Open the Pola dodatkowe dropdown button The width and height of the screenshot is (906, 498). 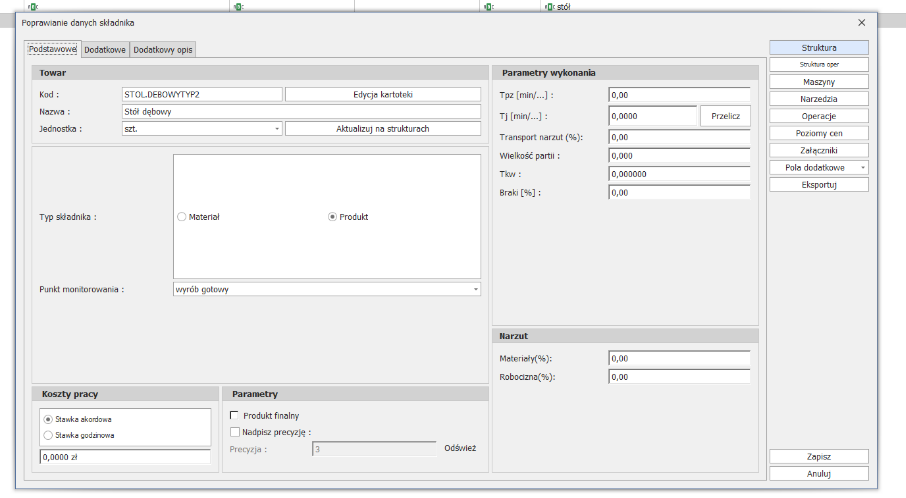coord(862,167)
